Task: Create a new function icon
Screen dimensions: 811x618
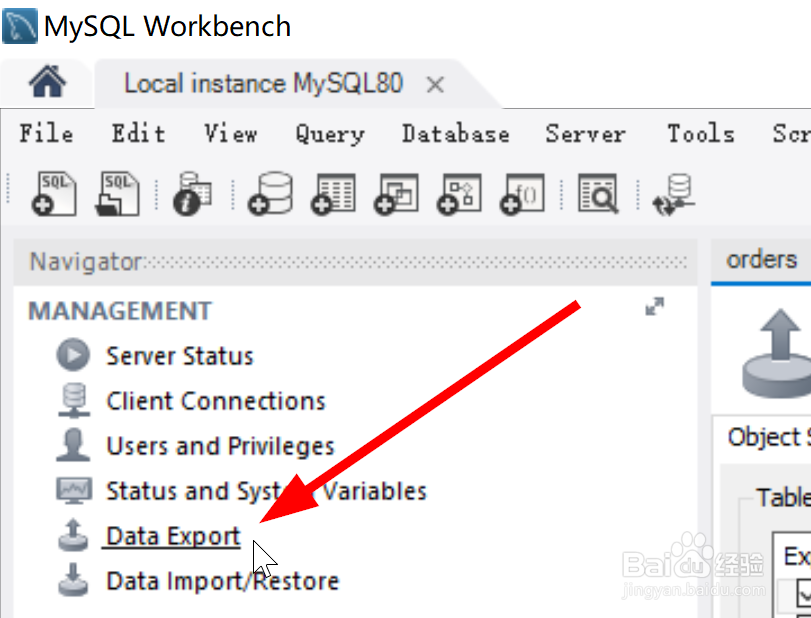Action: [522, 194]
